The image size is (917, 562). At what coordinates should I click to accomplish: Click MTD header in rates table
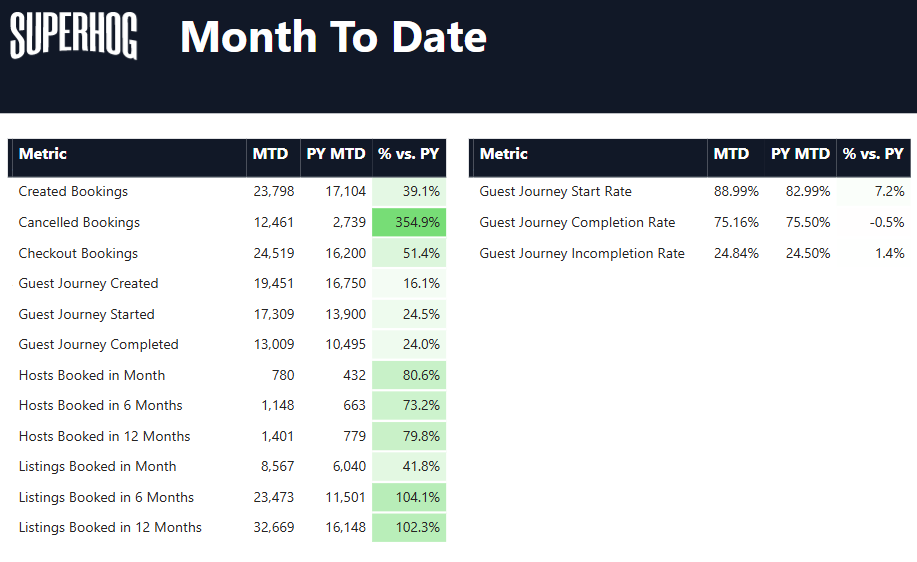[731, 154]
